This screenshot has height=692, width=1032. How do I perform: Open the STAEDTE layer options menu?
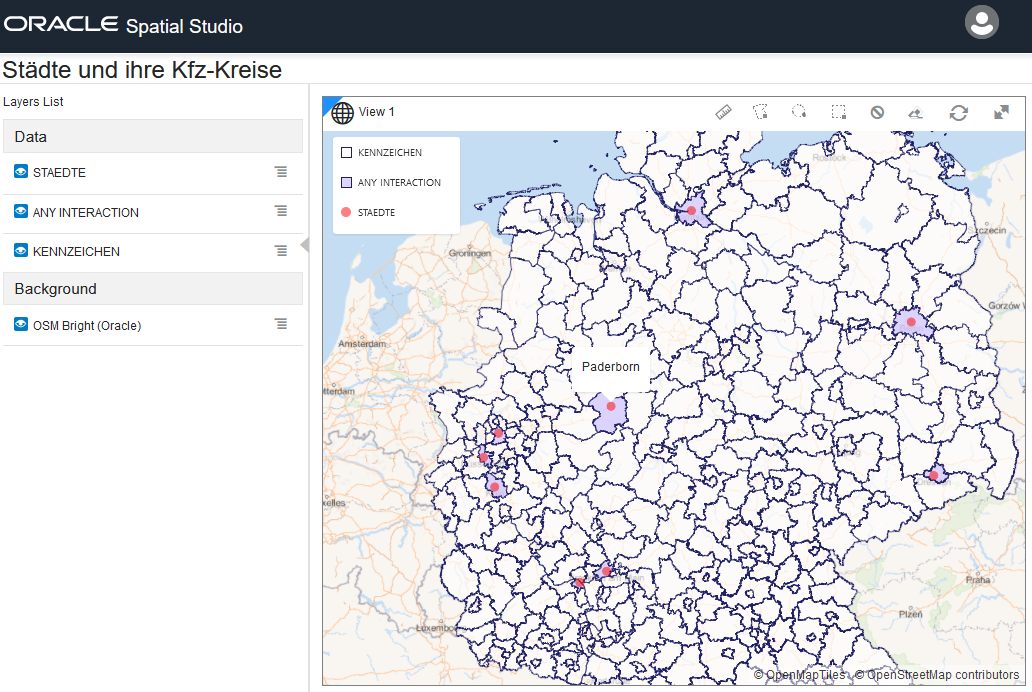281,172
